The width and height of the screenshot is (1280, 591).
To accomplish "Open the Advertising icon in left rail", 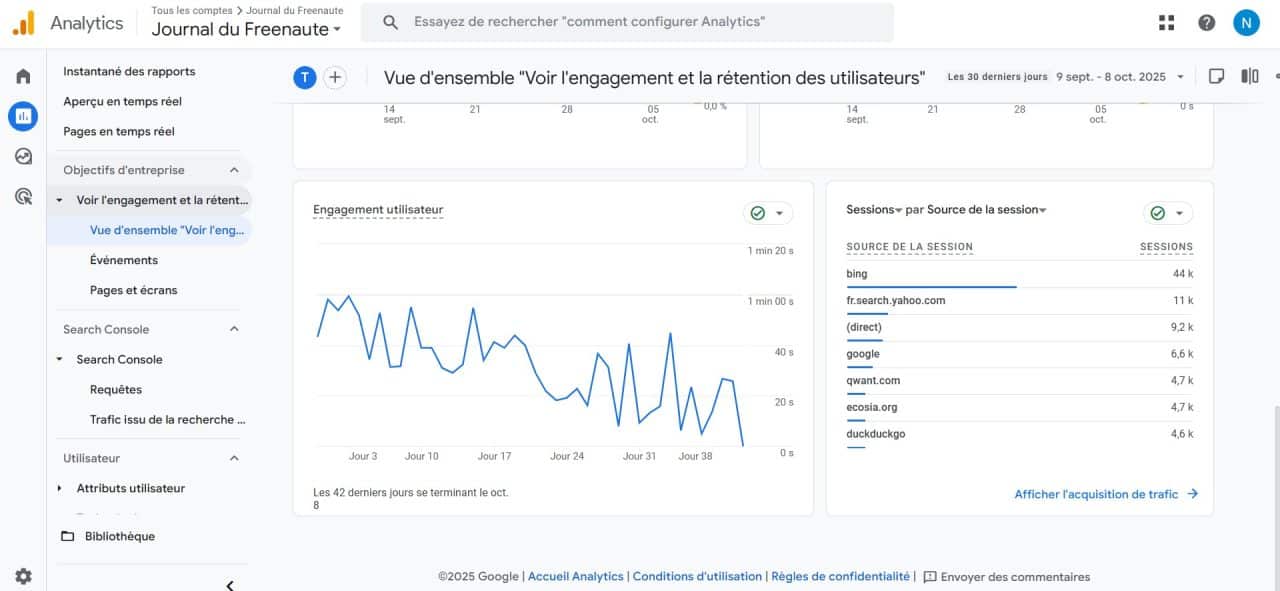I will [23, 196].
